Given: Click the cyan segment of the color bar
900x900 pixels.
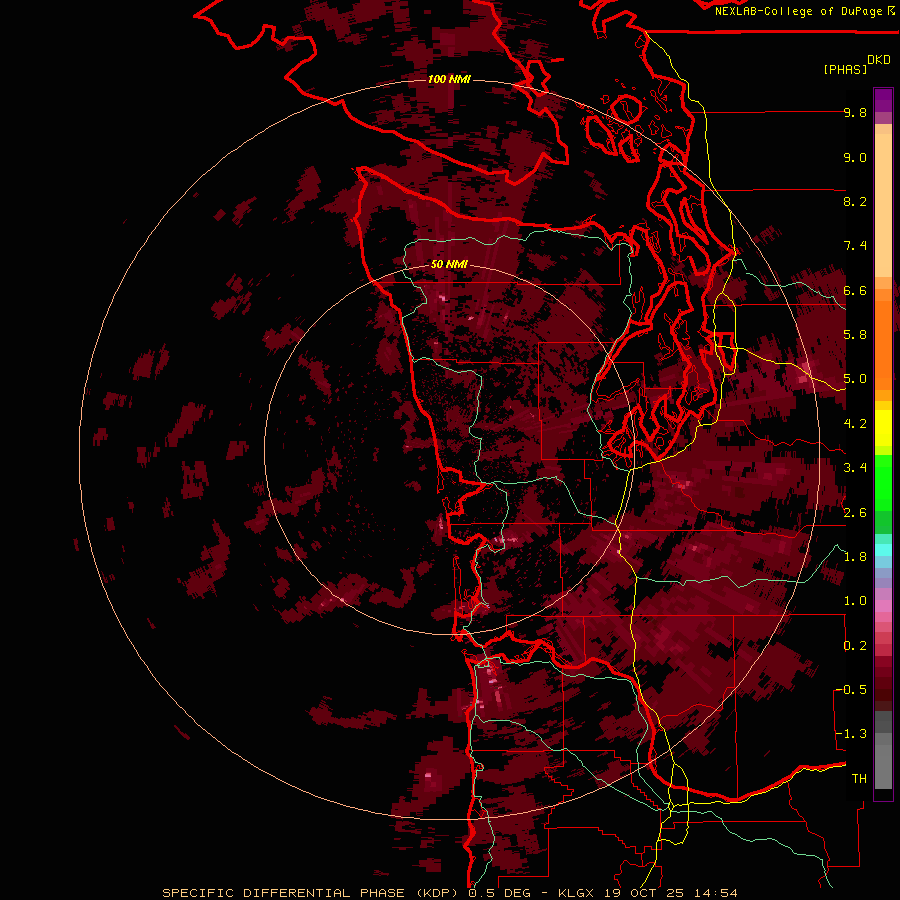Looking at the screenshot, I should 883,550.
